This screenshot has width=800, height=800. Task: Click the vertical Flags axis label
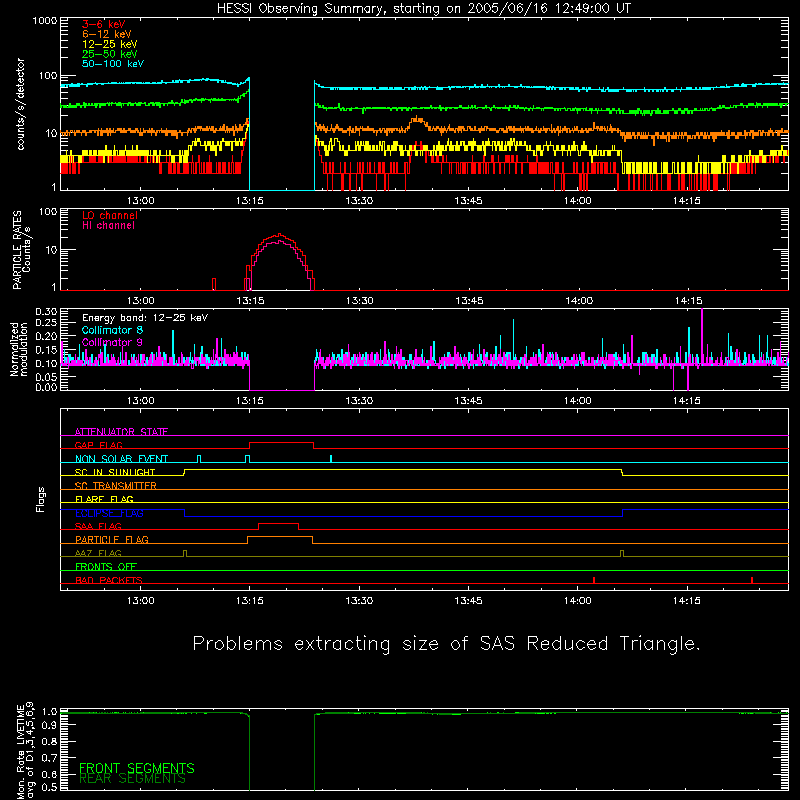(40, 499)
